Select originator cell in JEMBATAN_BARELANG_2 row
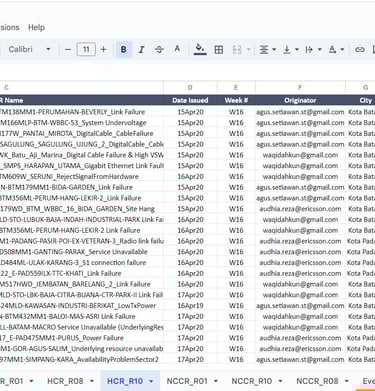 point(300,284)
